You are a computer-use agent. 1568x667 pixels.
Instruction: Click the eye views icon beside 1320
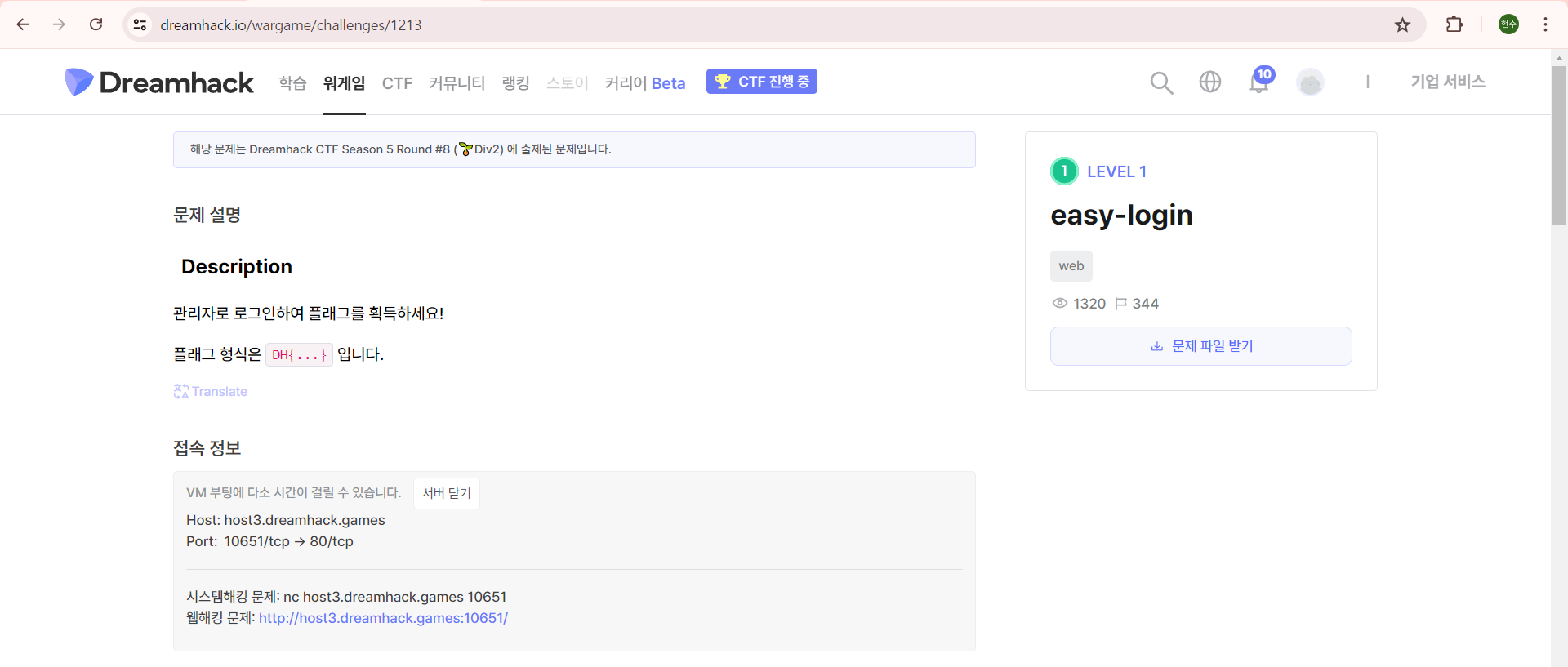[1060, 304]
